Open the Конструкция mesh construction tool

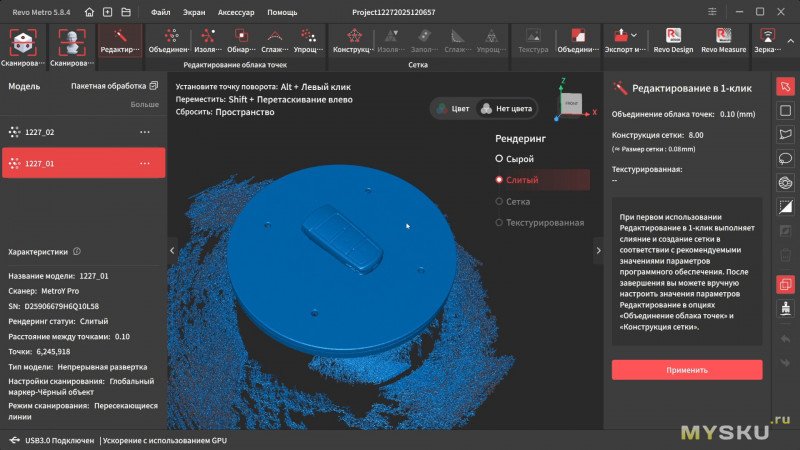pyautogui.click(x=352, y=41)
